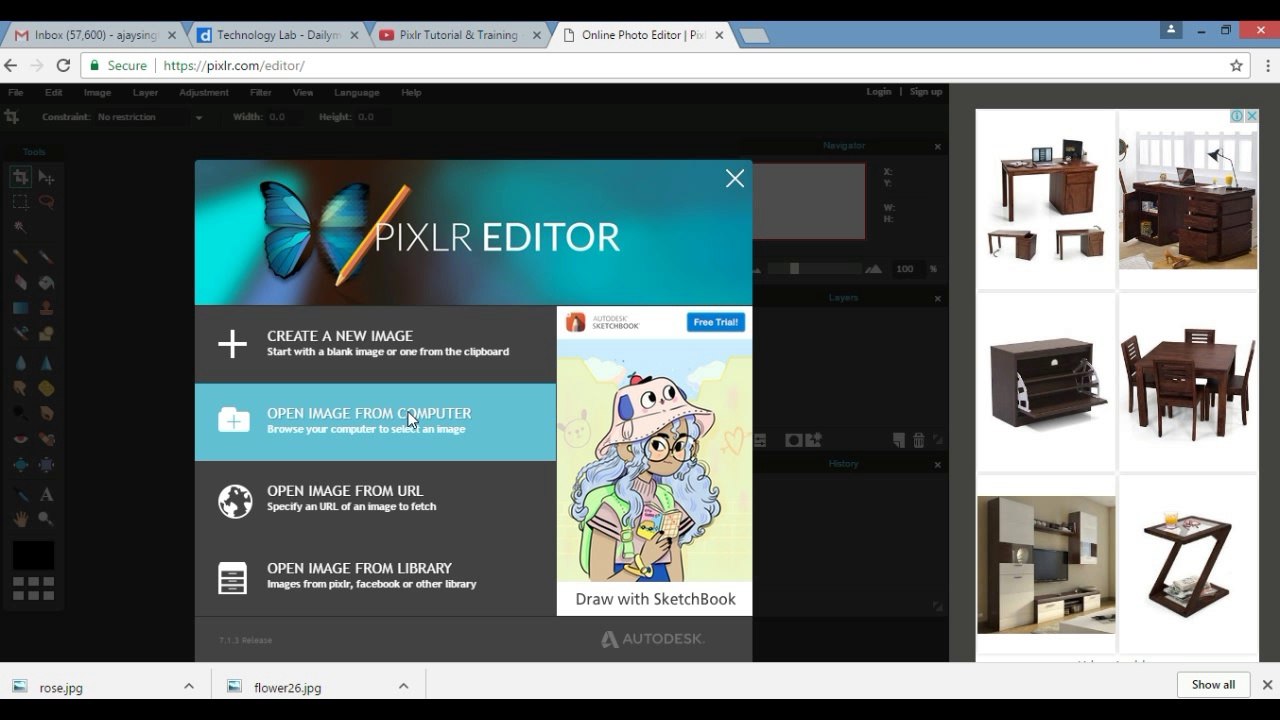
Task: Open the Image menu
Action: click(97, 92)
